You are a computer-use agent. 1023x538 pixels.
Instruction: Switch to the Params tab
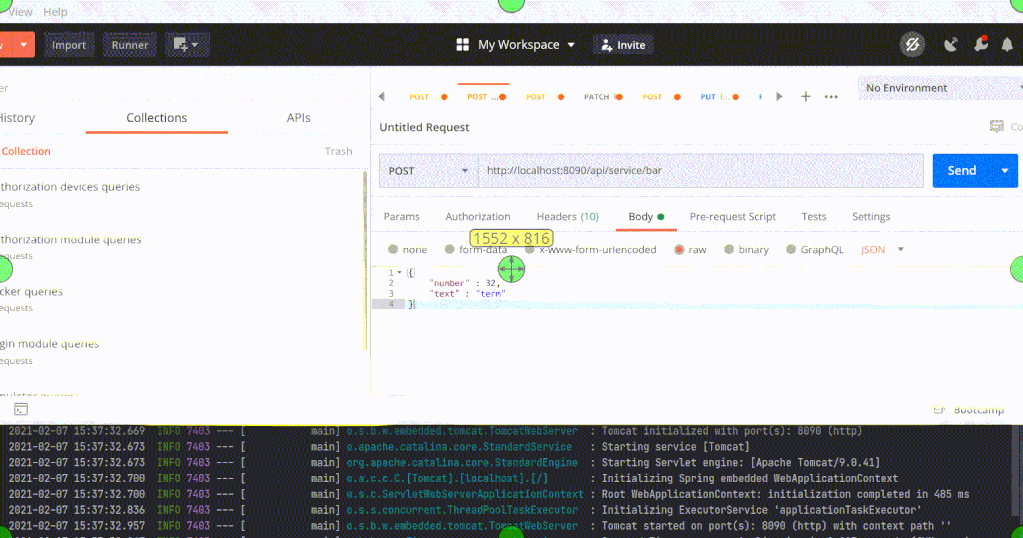pos(401,217)
